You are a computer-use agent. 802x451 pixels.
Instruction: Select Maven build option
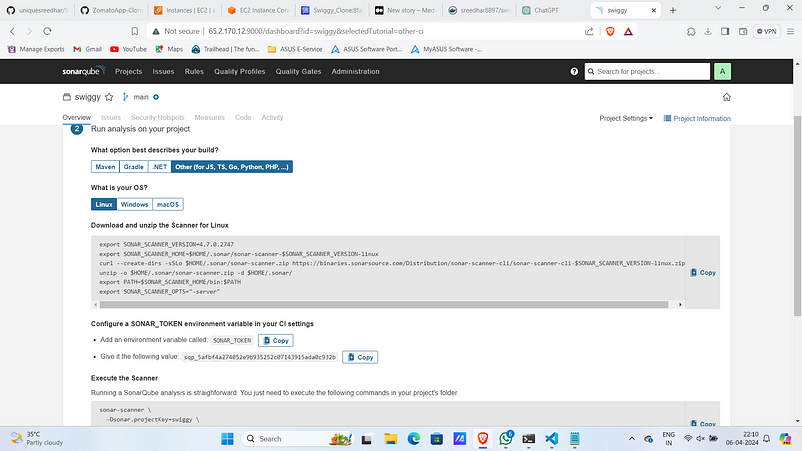pos(105,167)
